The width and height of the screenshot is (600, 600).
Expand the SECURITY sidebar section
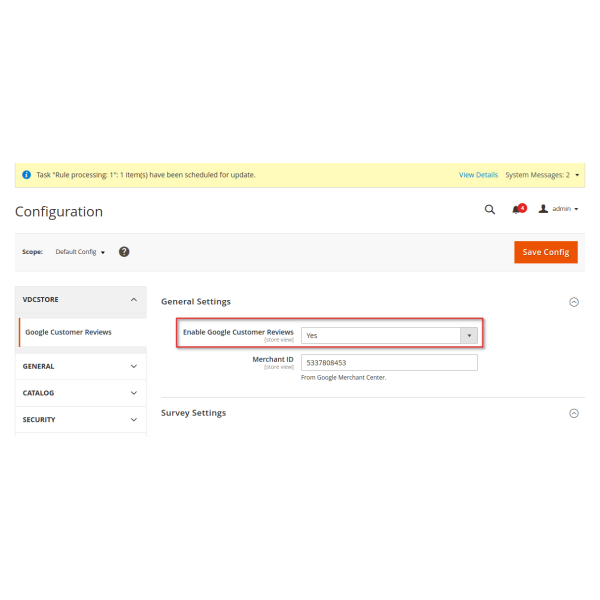(134, 420)
